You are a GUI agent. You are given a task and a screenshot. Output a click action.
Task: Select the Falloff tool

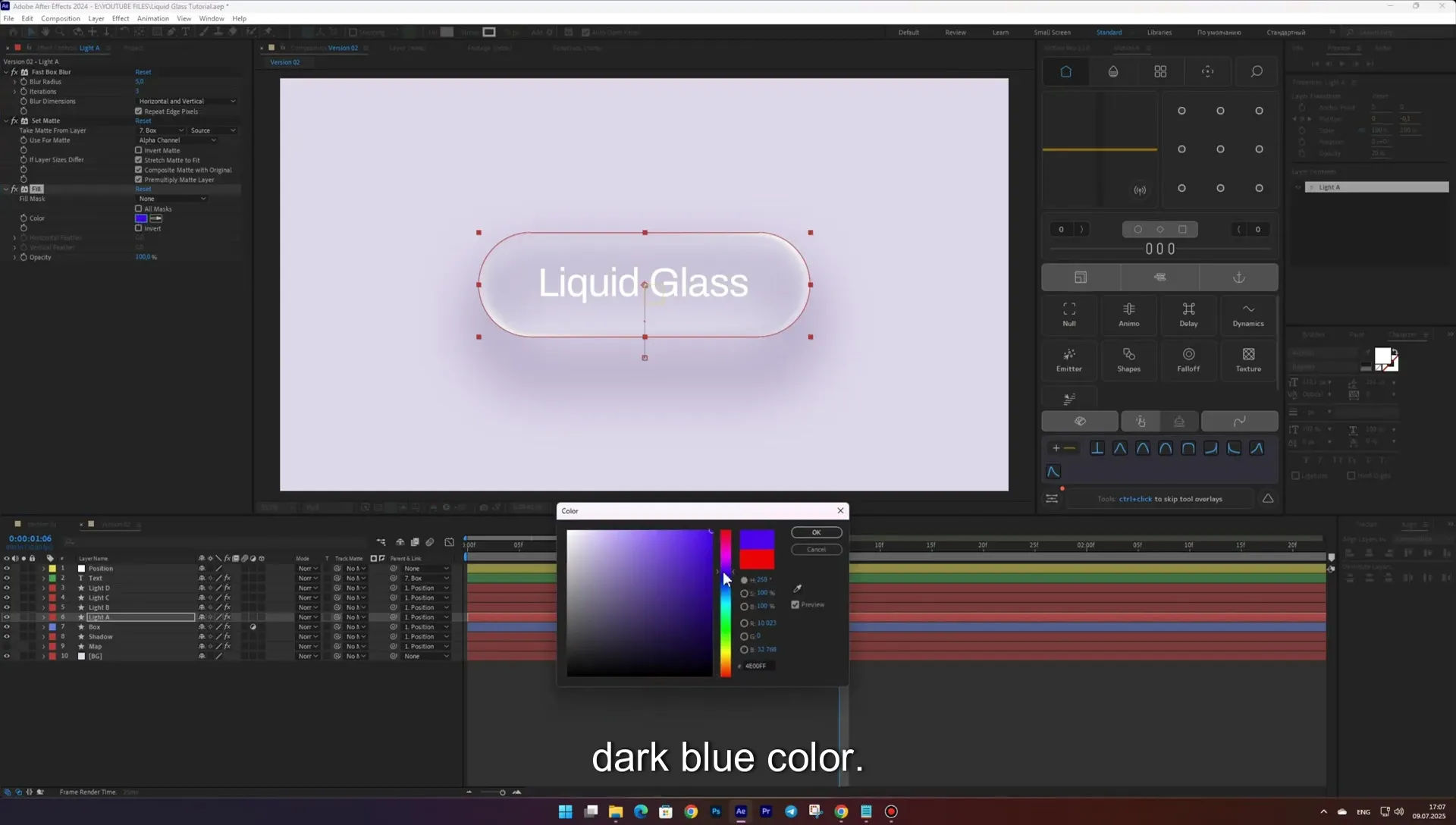pos(1188,359)
